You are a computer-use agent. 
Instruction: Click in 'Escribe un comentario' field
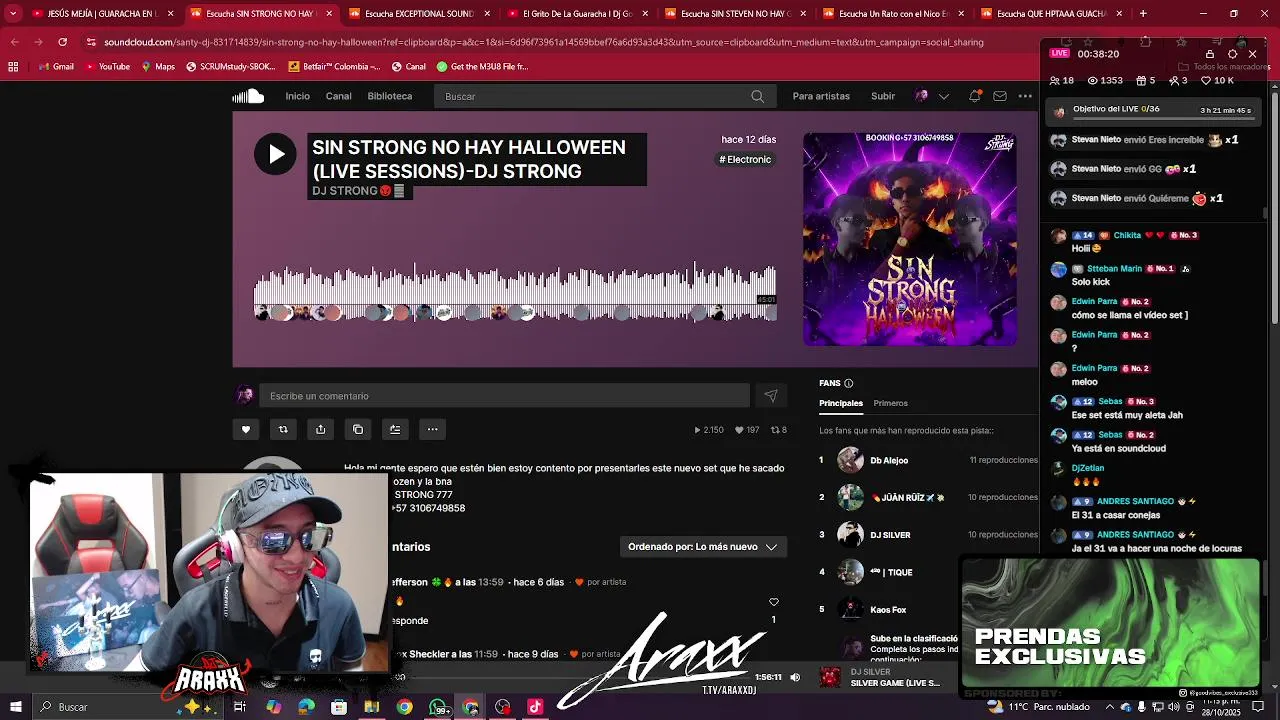click(x=504, y=396)
